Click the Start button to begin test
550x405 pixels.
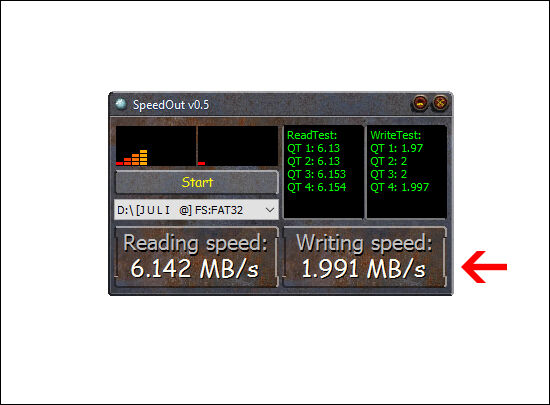(197, 182)
